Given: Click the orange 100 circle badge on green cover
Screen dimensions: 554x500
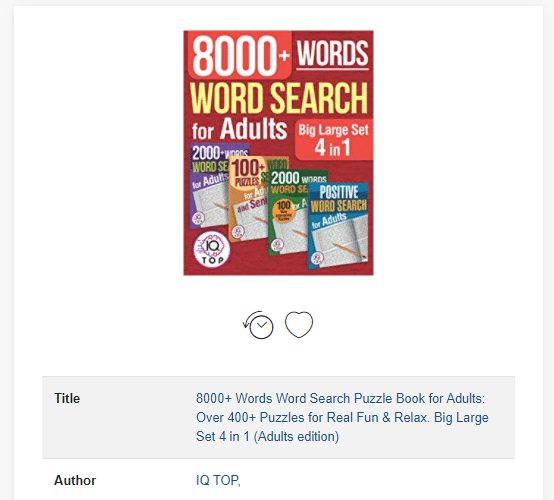Looking at the screenshot, I should [x=283, y=211].
